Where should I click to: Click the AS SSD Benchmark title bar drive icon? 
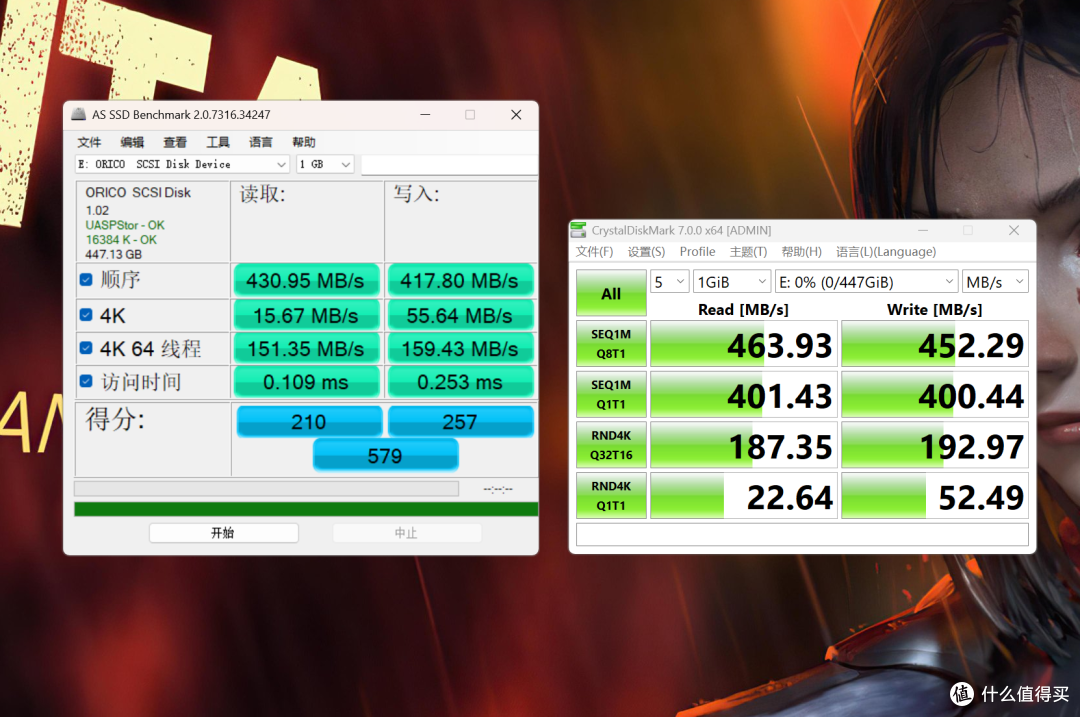[x=79, y=114]
